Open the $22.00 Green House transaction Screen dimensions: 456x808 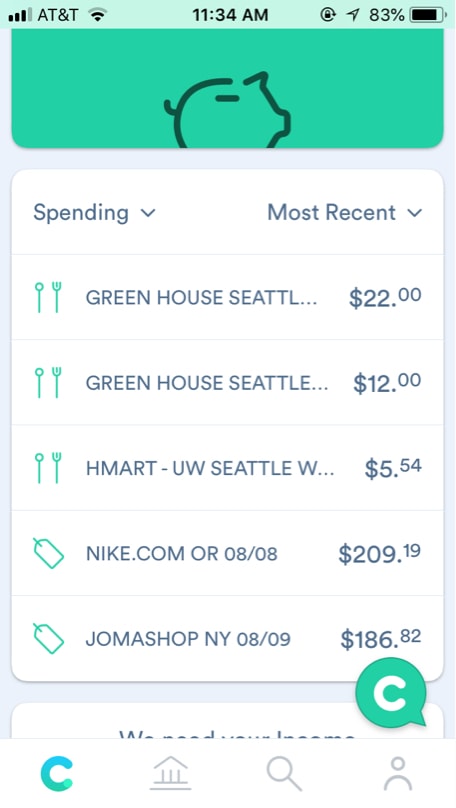click(x=227, y=297)
